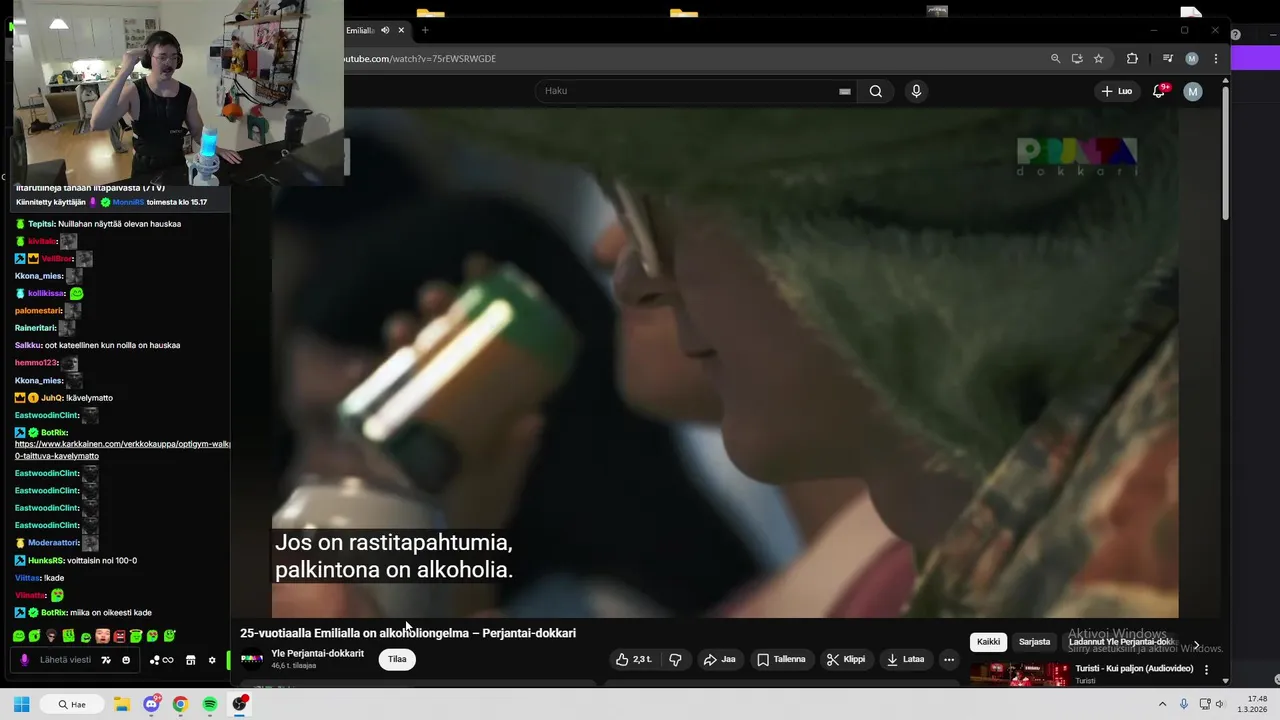Click the Lataa download button

906,659
